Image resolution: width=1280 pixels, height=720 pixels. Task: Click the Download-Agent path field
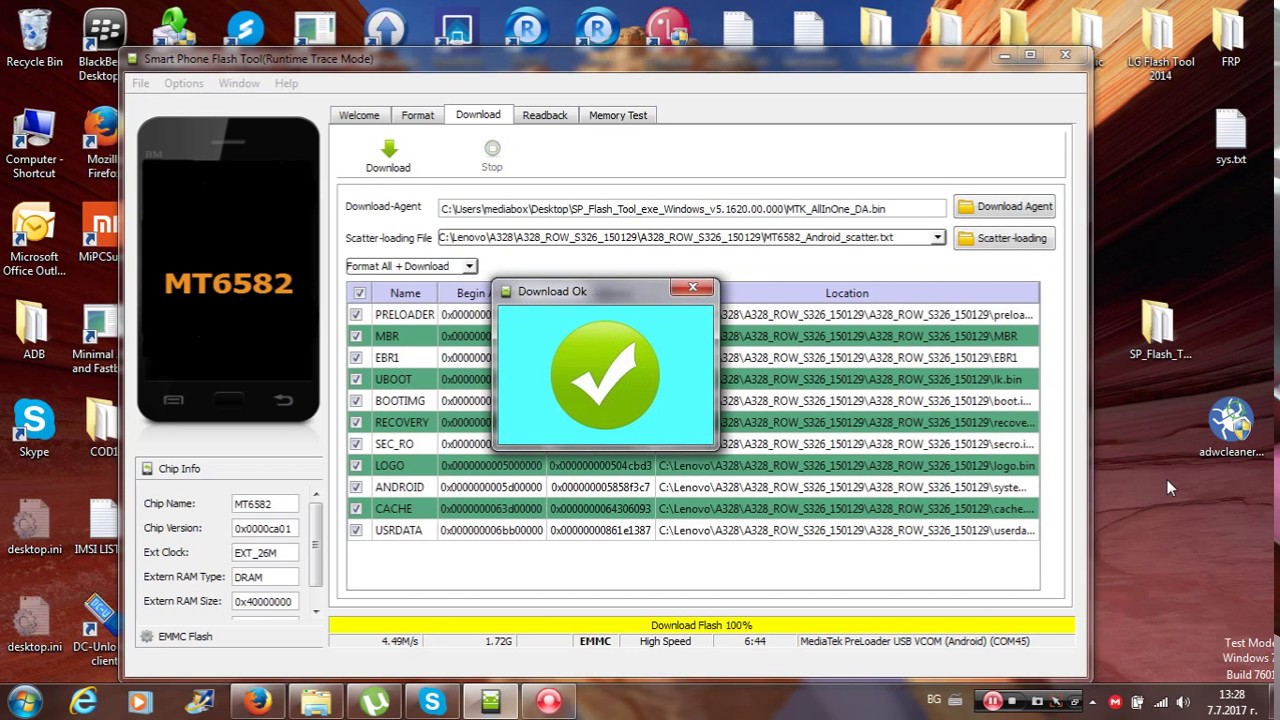coord(691,208)
